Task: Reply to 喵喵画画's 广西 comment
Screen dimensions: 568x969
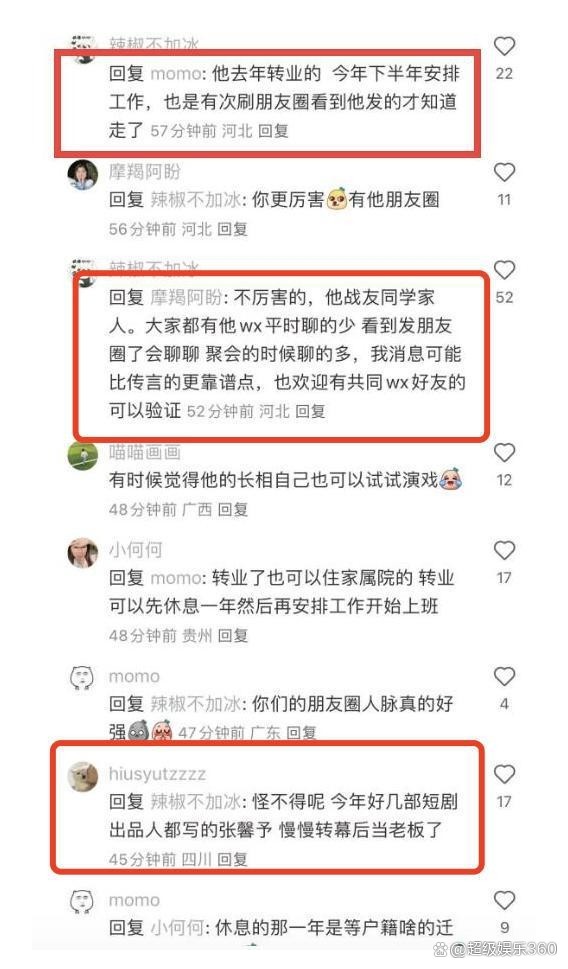Action: point(233,509)
